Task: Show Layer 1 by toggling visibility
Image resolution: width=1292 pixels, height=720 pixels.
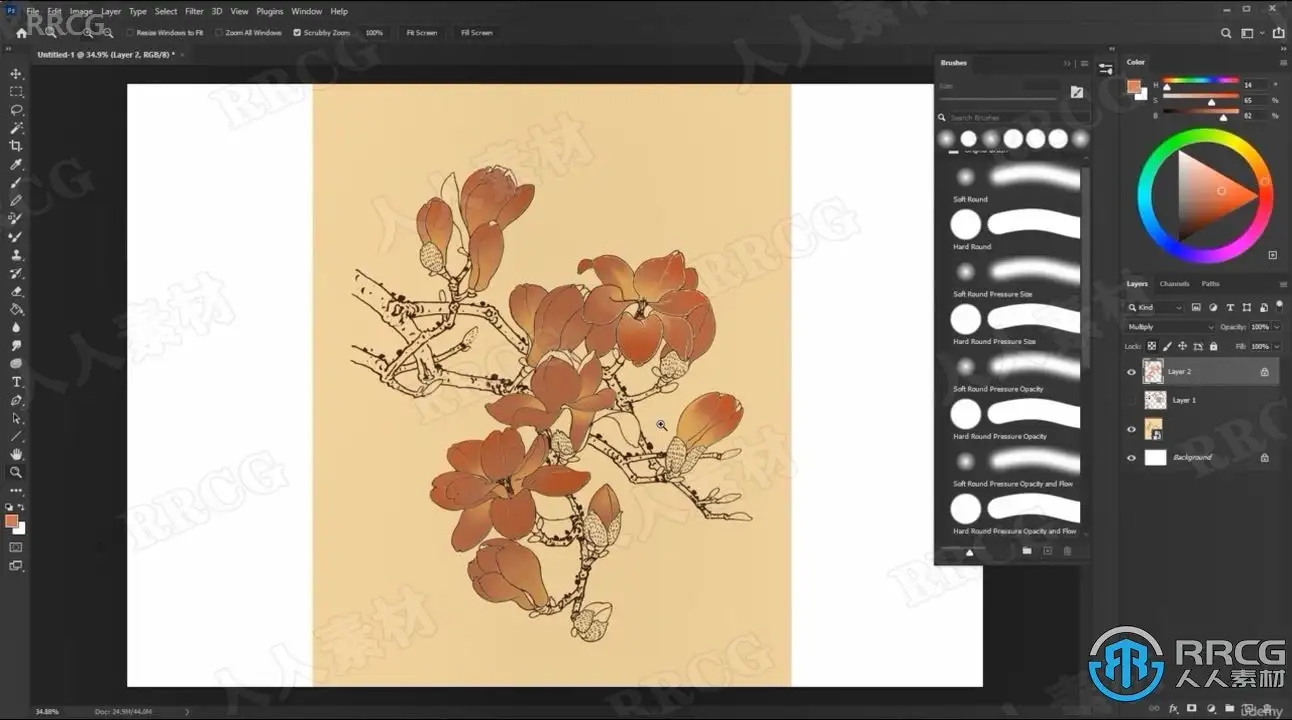Action: click(x=1131, y=400)
